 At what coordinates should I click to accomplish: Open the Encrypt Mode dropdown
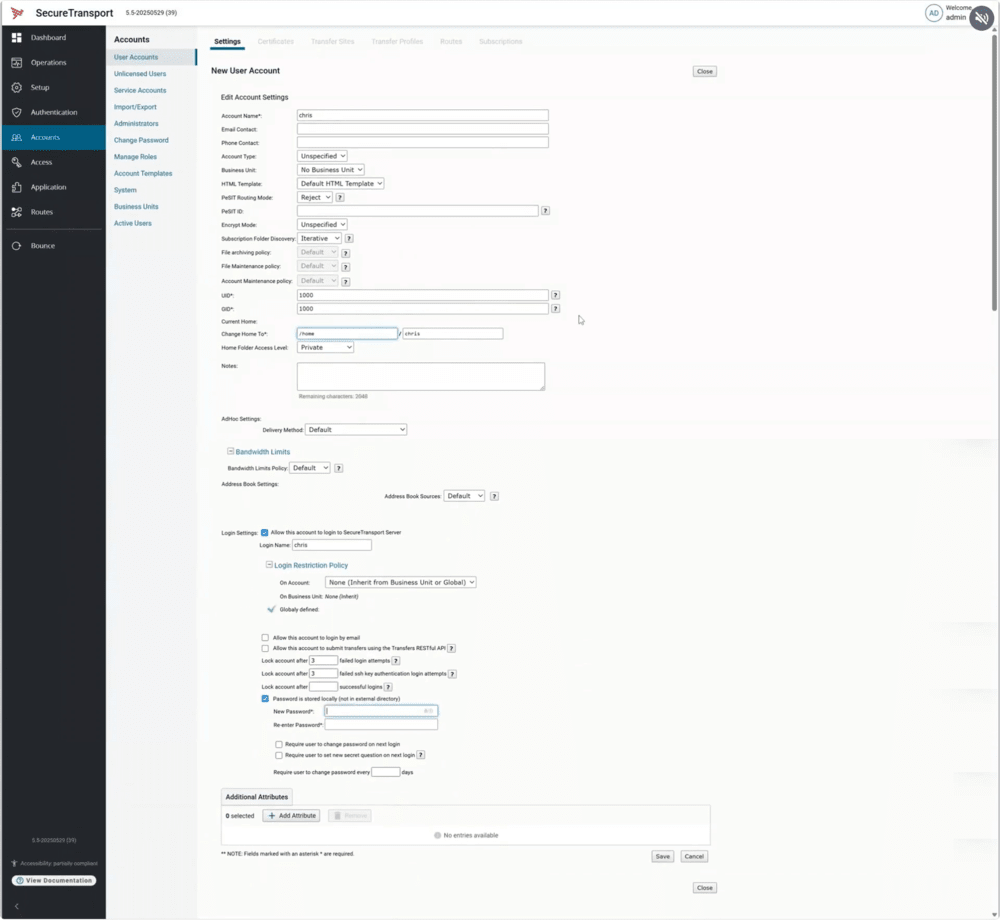click(322, 224)
